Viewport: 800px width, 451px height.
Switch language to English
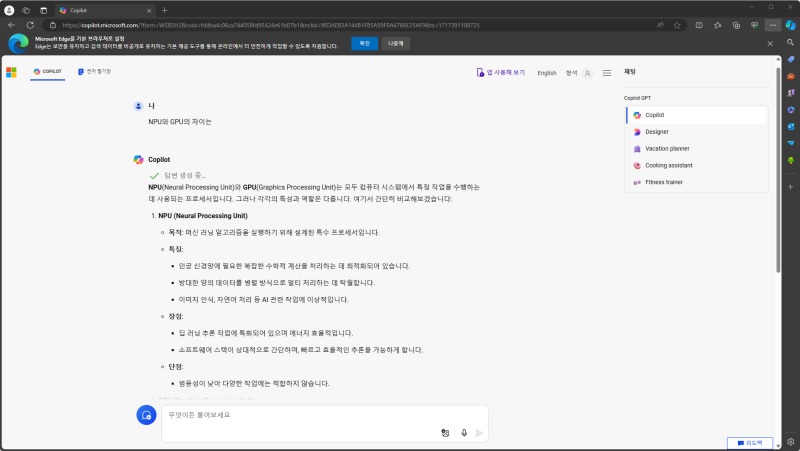546,73
